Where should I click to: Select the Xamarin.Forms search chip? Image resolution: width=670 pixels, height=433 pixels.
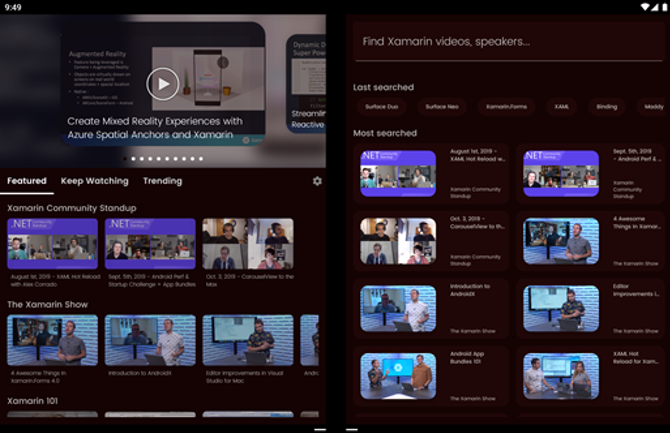[x=506, y=106]
